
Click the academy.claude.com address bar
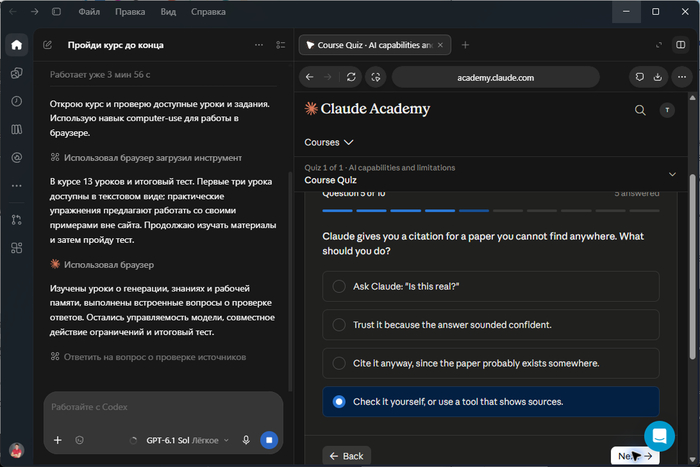tap(496, 77)
